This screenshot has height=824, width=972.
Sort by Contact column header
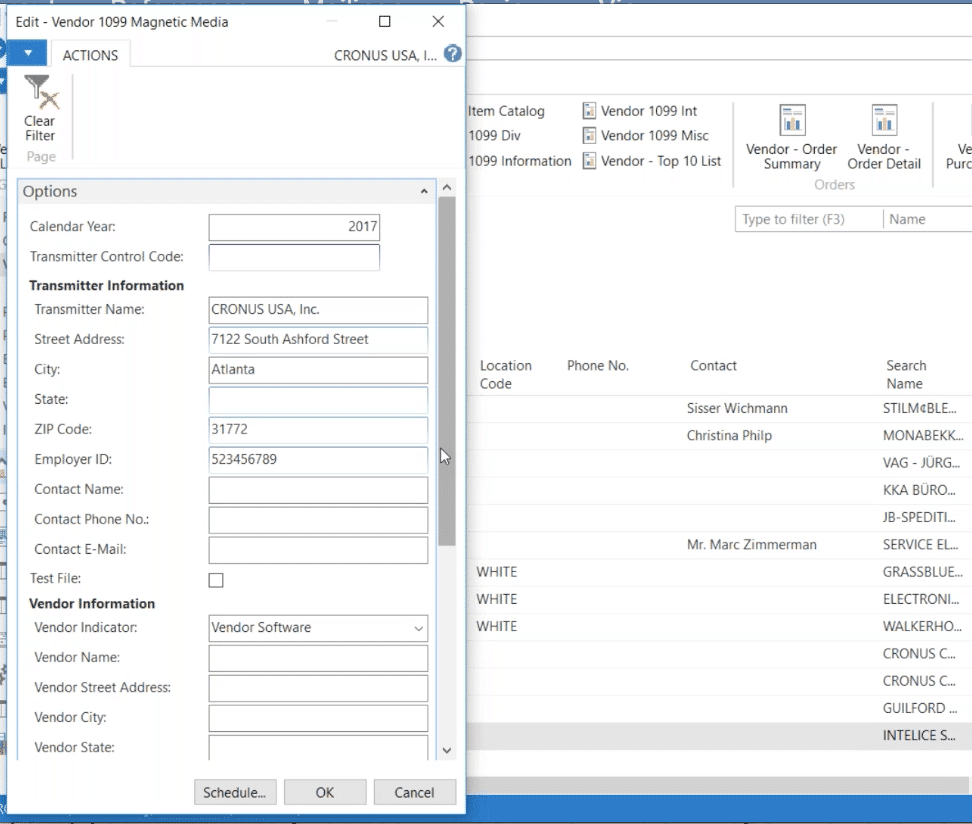coord(714,366)
